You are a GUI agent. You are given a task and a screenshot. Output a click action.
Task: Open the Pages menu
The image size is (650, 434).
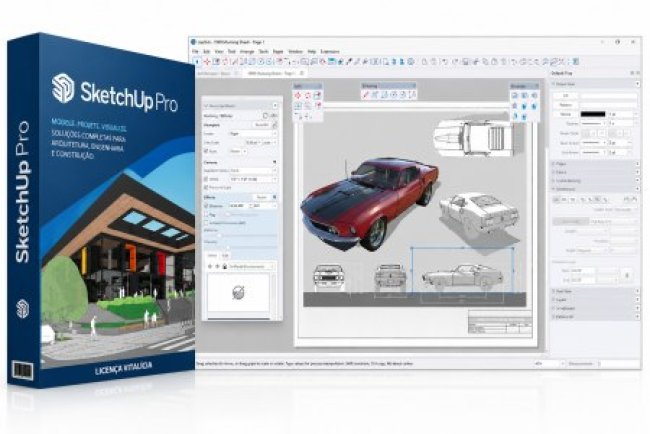pyautogui.click(x=278, y=51)
